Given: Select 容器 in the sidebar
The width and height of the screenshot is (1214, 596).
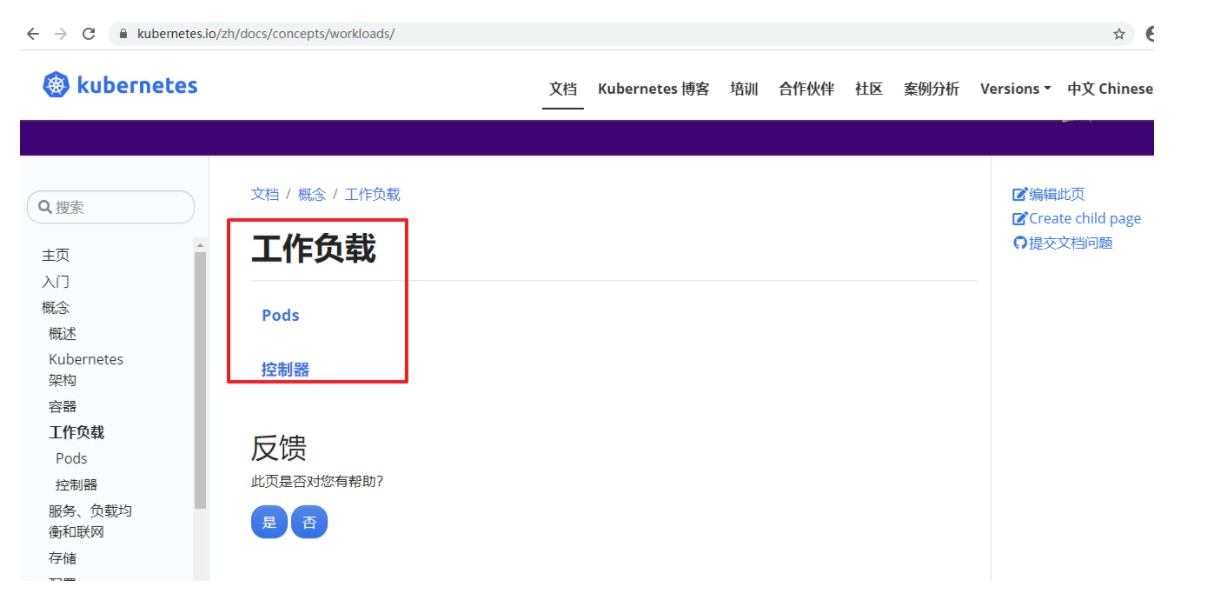Looking at the screenshot, I should tap(63, 406).
